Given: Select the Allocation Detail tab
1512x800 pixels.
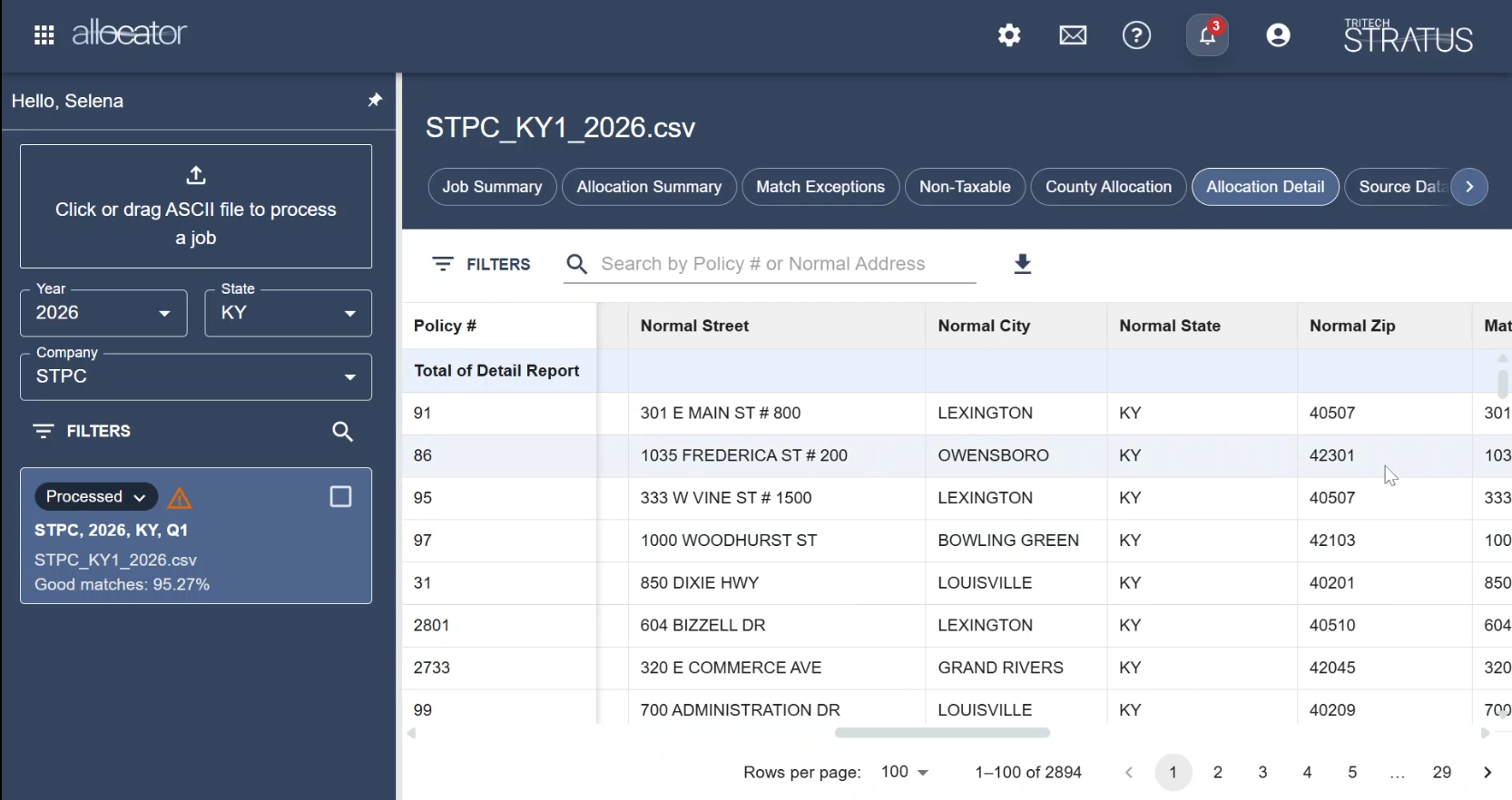Looking at the screenshot, I should coord(1265,187).
